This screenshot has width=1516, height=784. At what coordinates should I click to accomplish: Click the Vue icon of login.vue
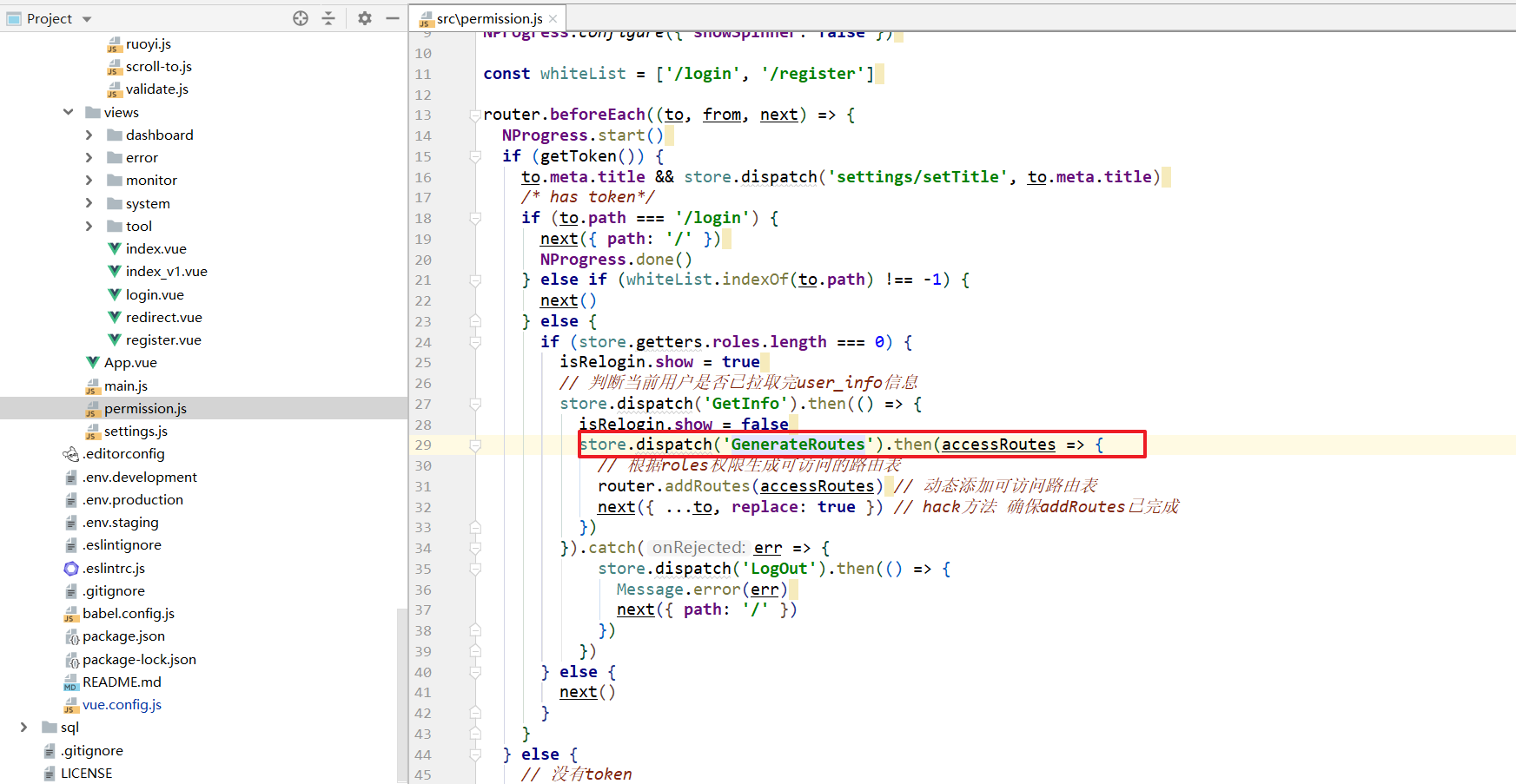114,294
